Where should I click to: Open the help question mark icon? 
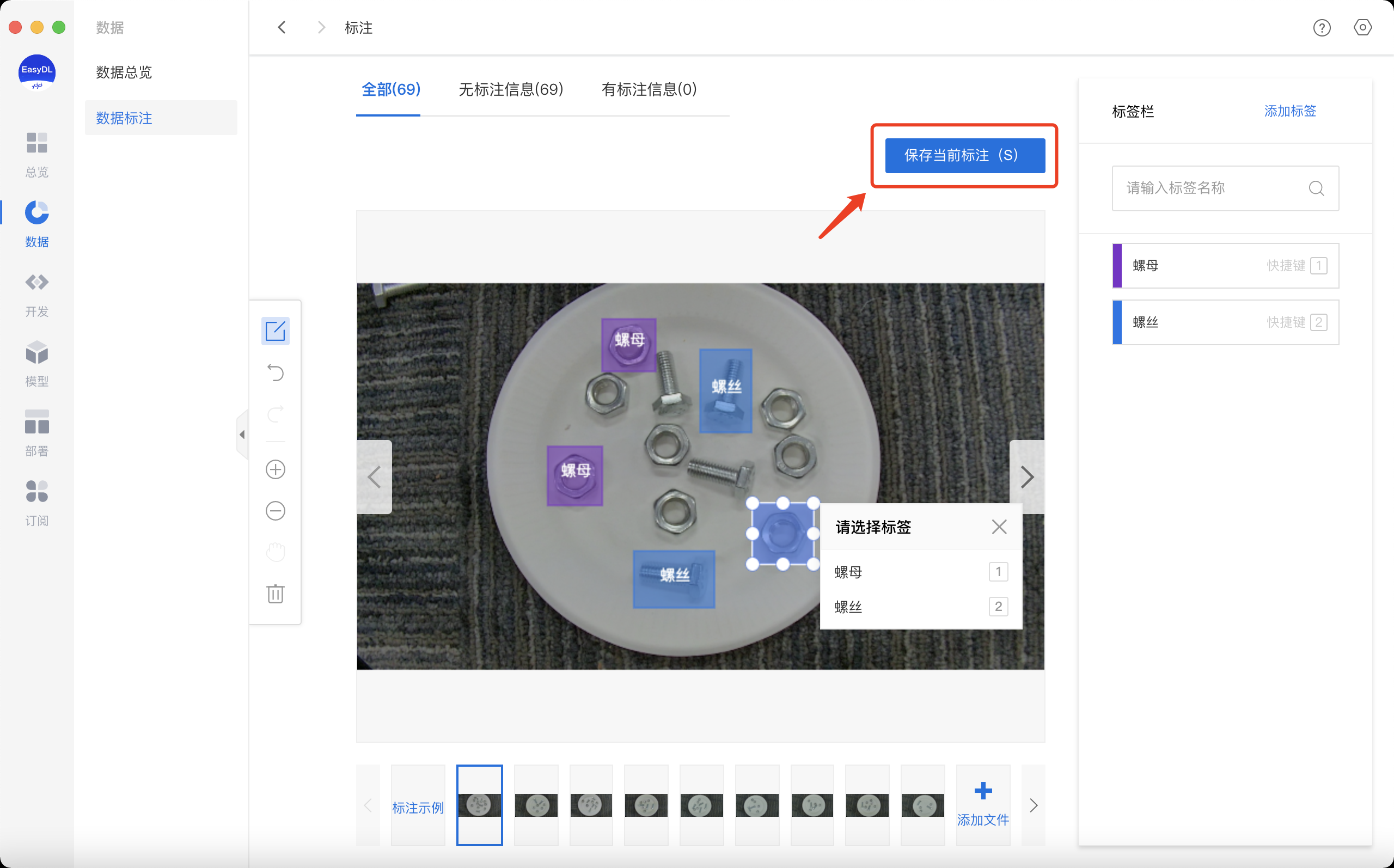click(x=1322, y=28)
